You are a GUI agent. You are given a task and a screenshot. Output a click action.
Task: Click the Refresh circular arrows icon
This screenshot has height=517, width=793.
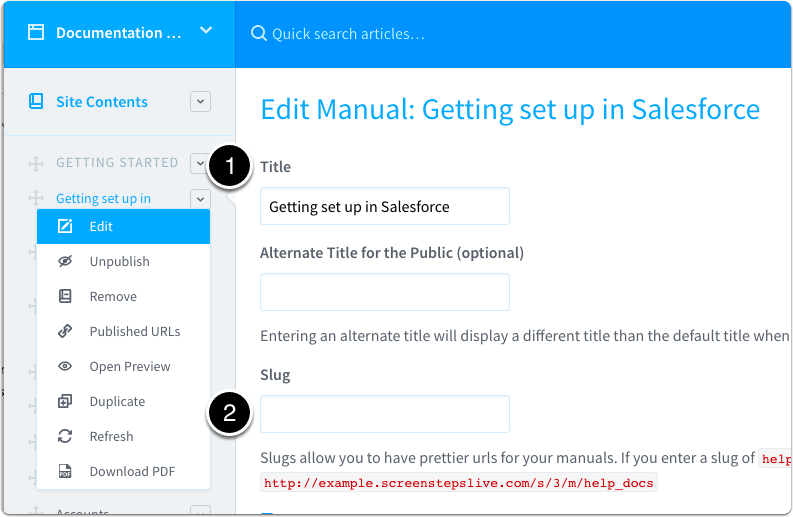65,436
